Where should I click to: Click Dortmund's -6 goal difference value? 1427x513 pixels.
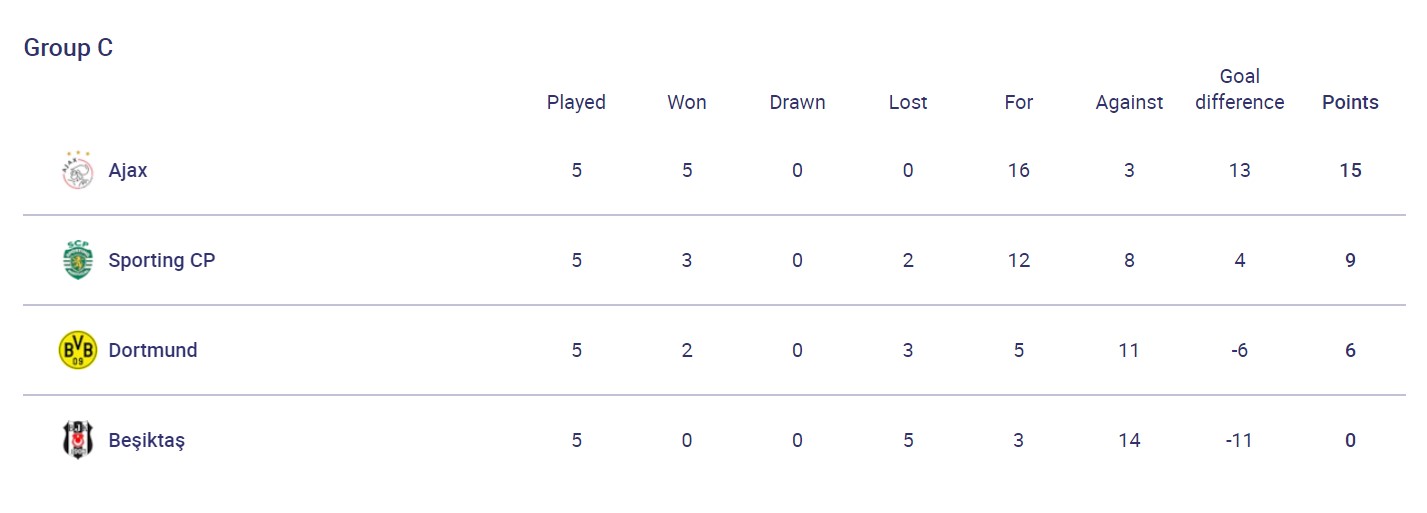coord(1240,350)
